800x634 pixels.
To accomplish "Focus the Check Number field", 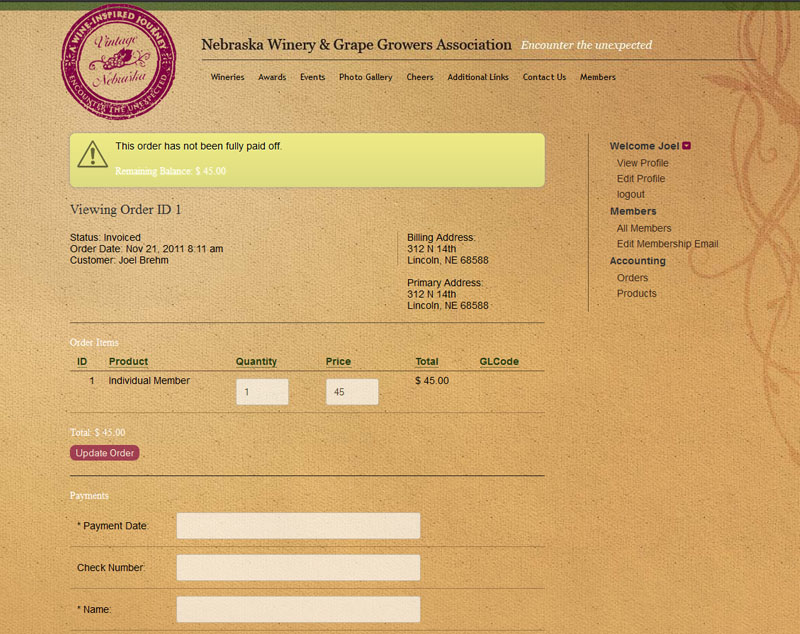I will pos(298,568).
